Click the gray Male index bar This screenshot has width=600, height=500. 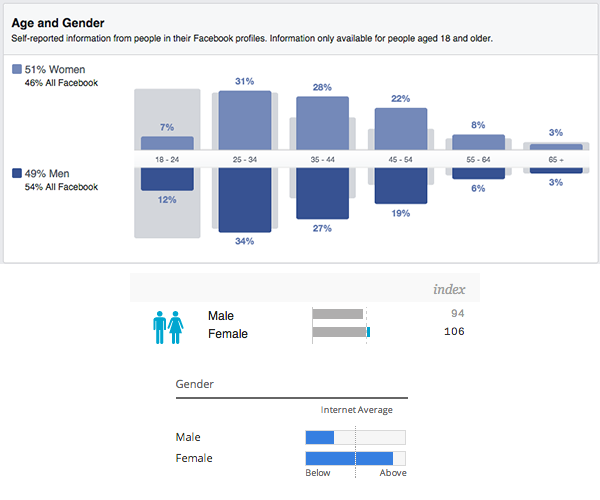pyautogui.click(x=338, y=315)
